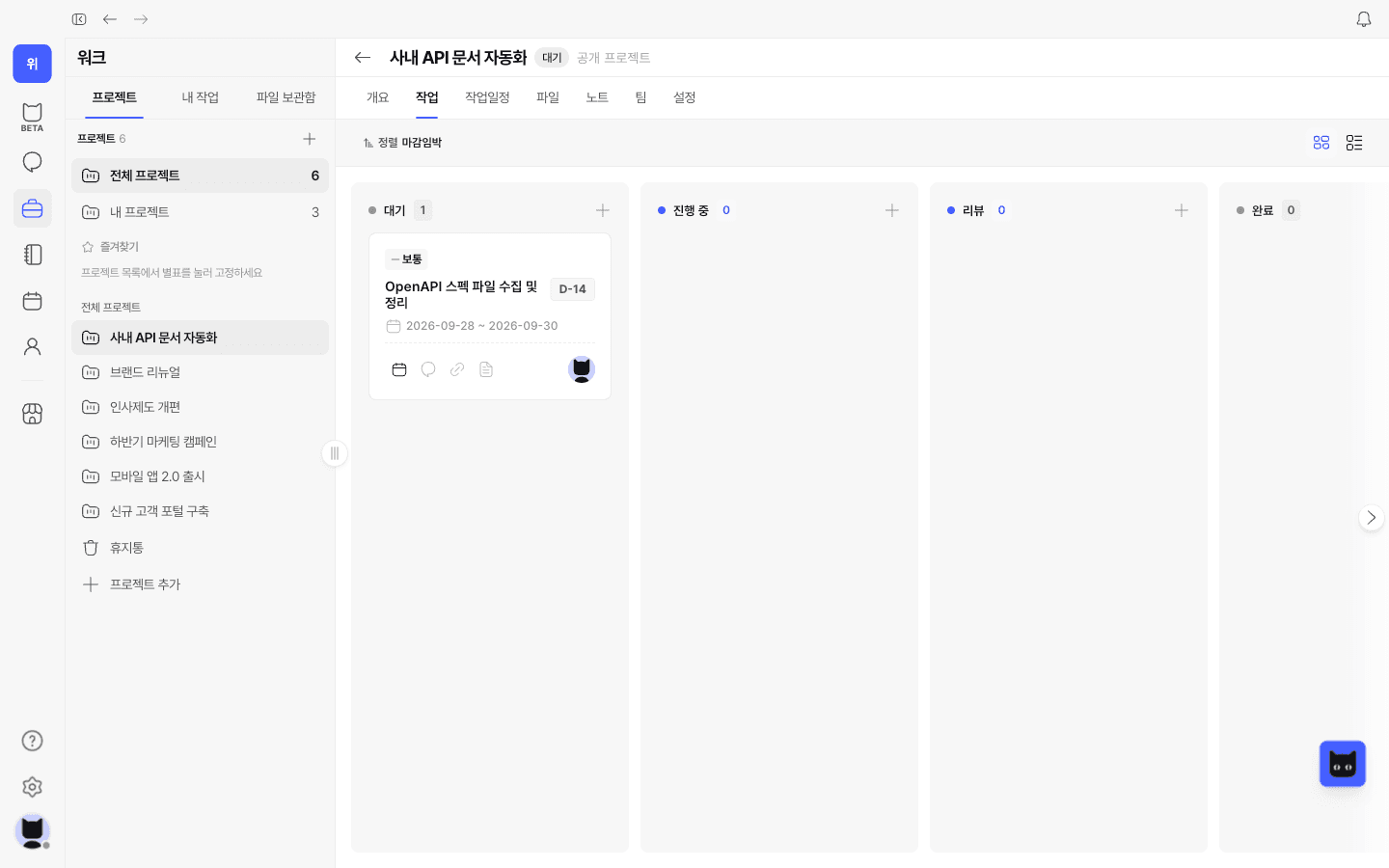The image size is (1389, 868).
Task: Open the settings gear icon
Action: [32, 787]
